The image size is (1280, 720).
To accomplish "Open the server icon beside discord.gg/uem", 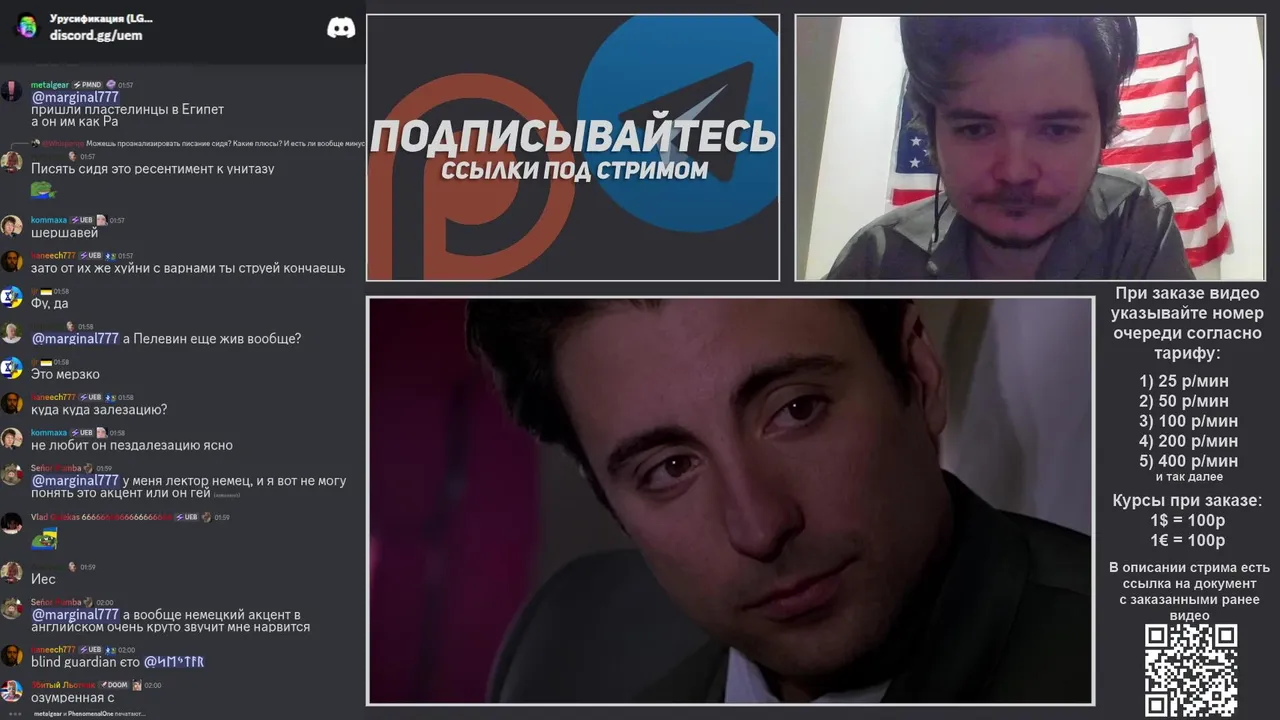I will (26, 27).
